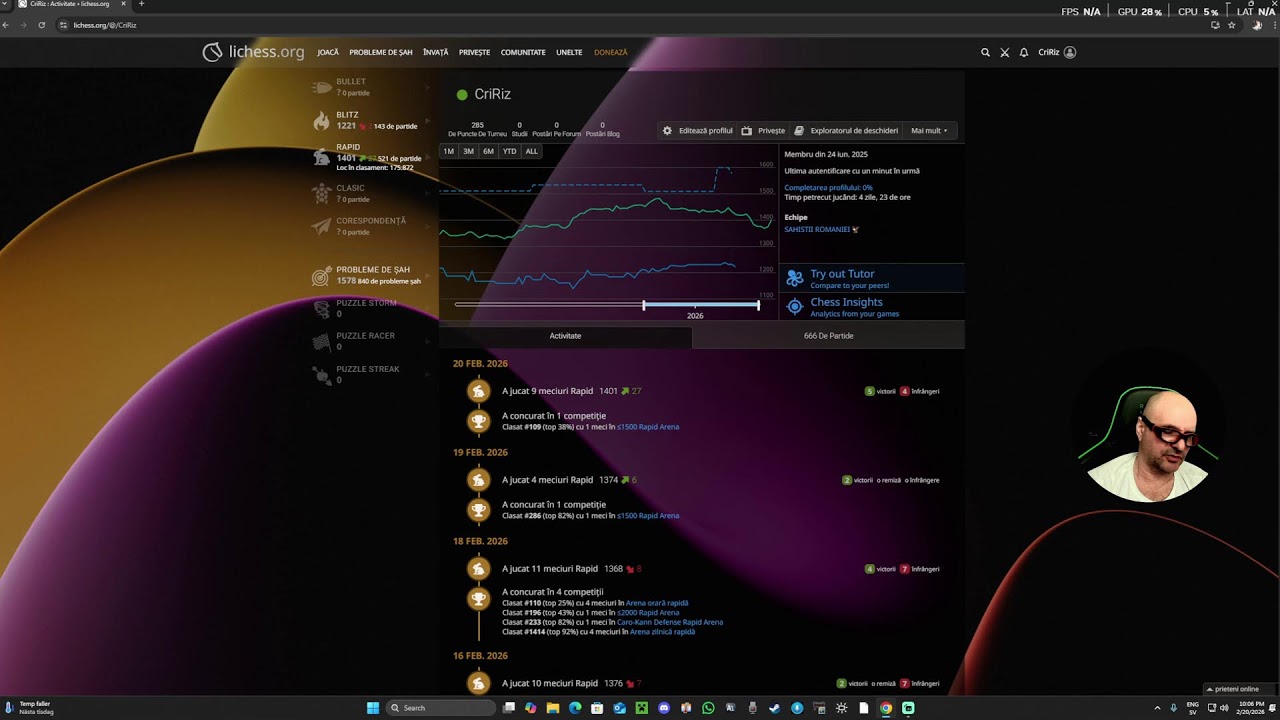Open the COMUNITATE menu
1280x720 pixels.
(x=523, y=52)
